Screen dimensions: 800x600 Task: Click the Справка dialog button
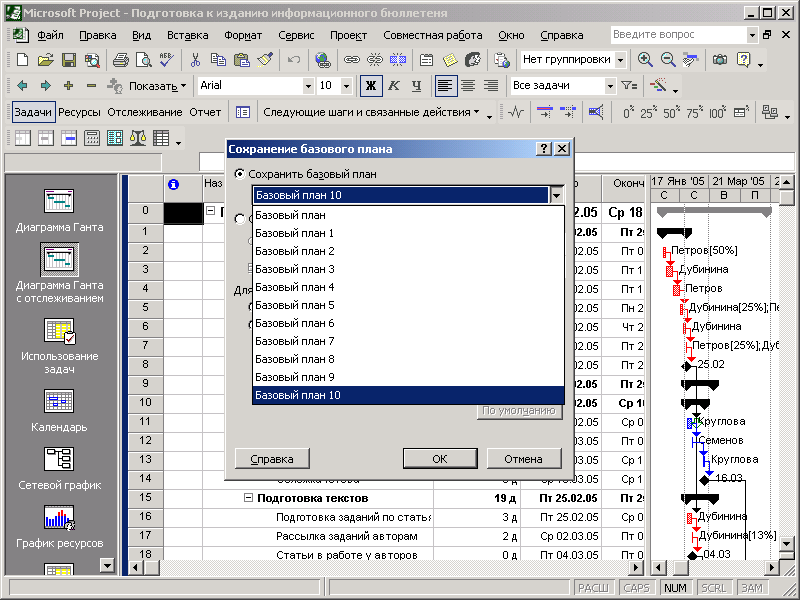click(272, 459)
